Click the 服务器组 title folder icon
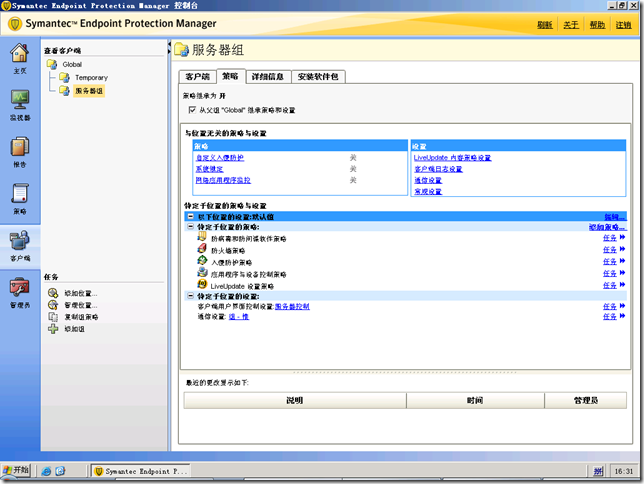This screenshot has width=644, height=484. (181, 50)
